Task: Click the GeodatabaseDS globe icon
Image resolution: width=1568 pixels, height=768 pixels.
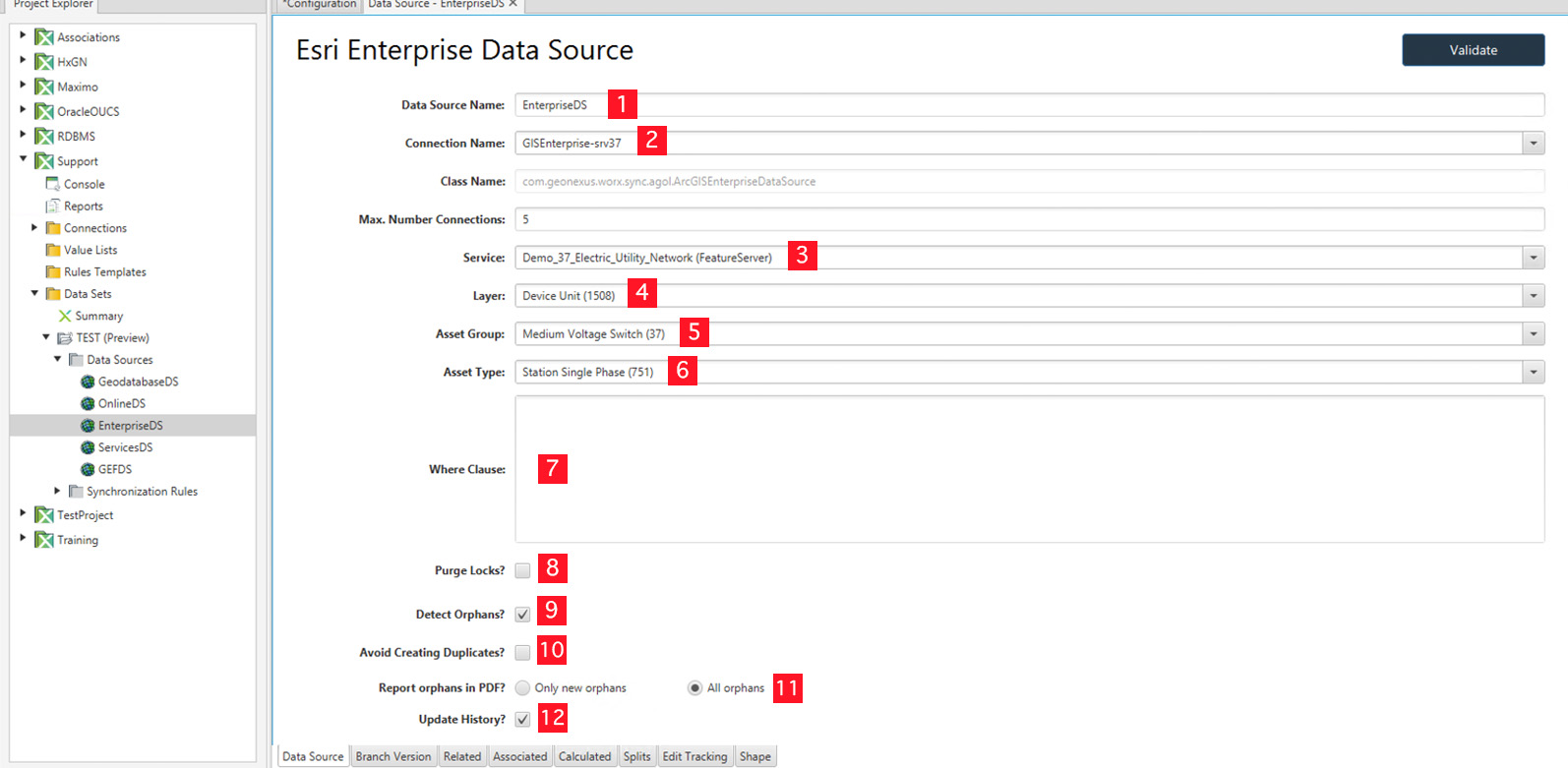Action: tap(88, 382)
